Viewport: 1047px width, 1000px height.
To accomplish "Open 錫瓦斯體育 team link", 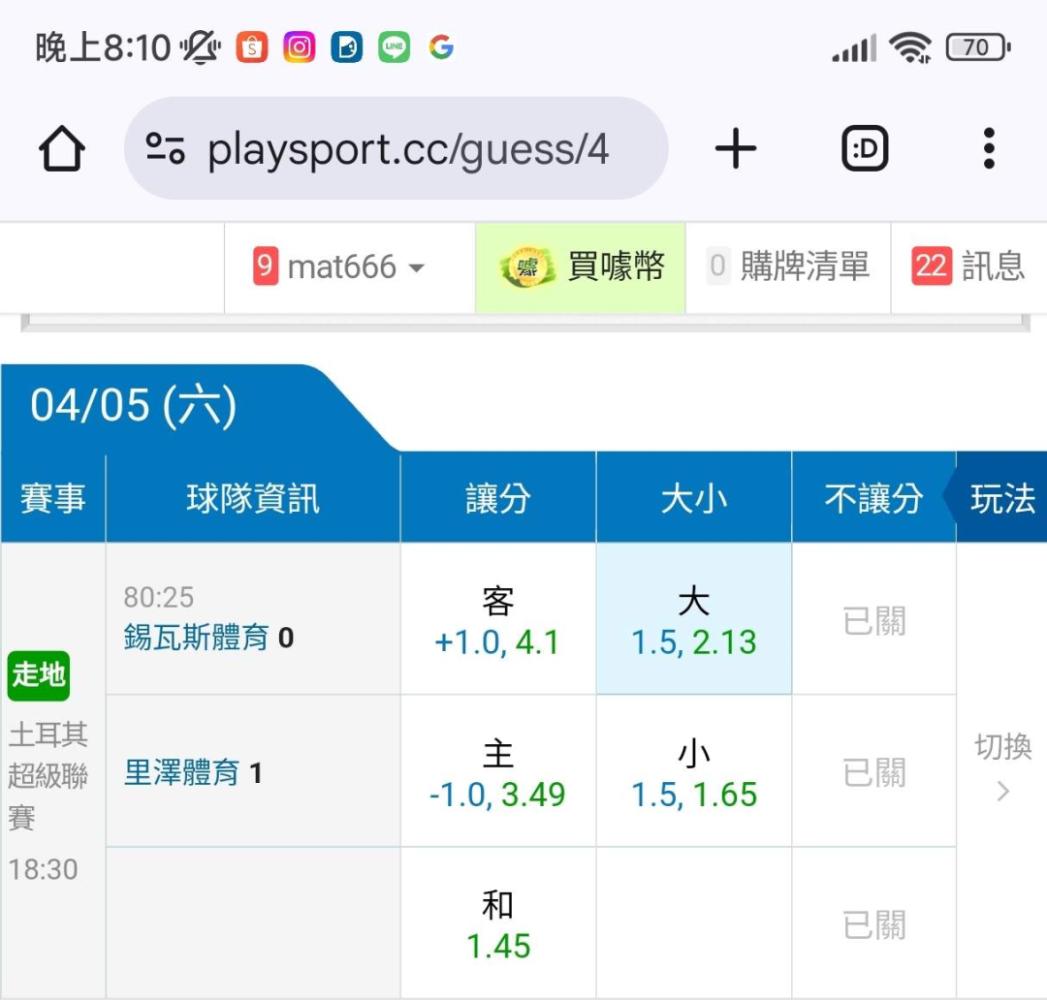I will (196, 637).
